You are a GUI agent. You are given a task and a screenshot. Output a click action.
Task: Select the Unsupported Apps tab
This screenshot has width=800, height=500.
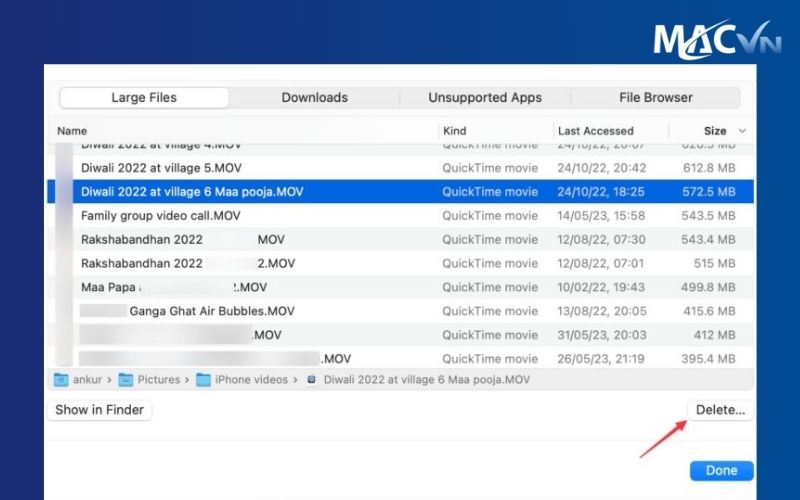485,97
